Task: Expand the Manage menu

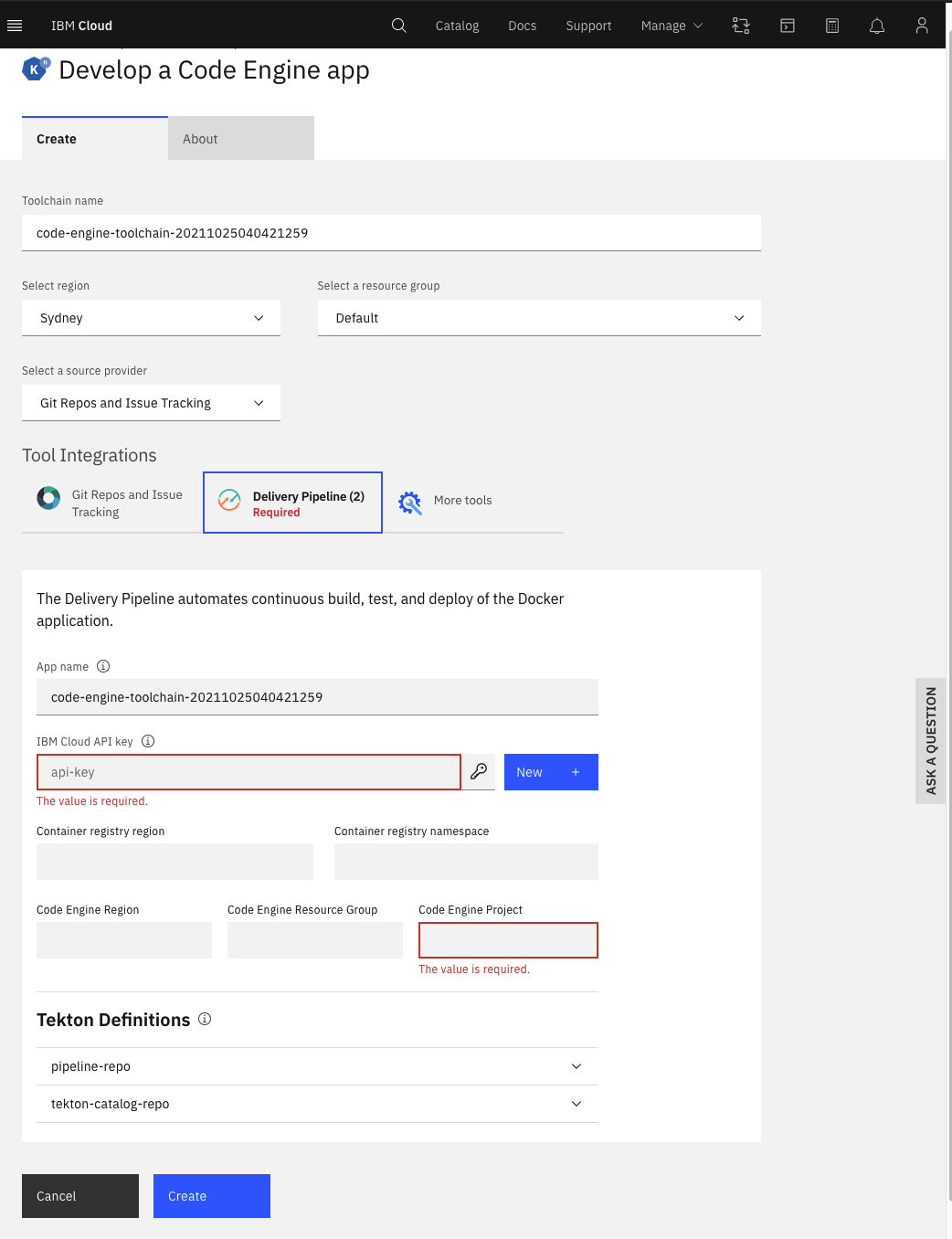Action: click(672, 26)
